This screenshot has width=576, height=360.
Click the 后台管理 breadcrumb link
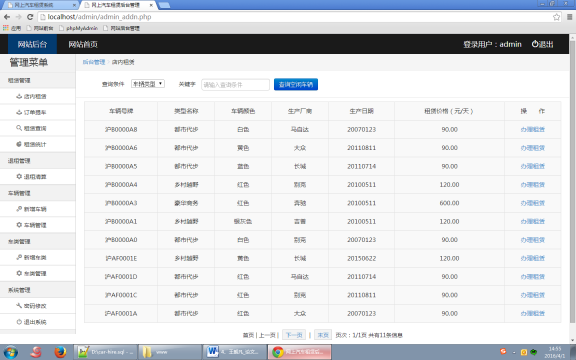click(94, 62)
